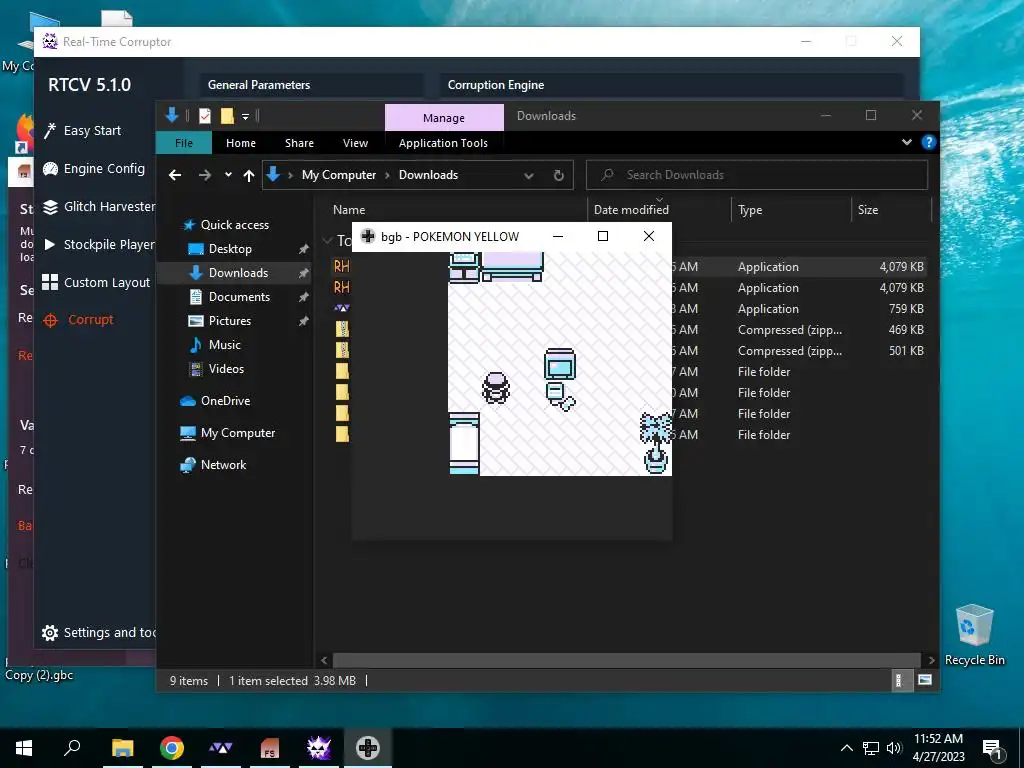Screen dimensions: 1024x768
Task: Open Desktop in navigation pane
Action: (230, 249)
